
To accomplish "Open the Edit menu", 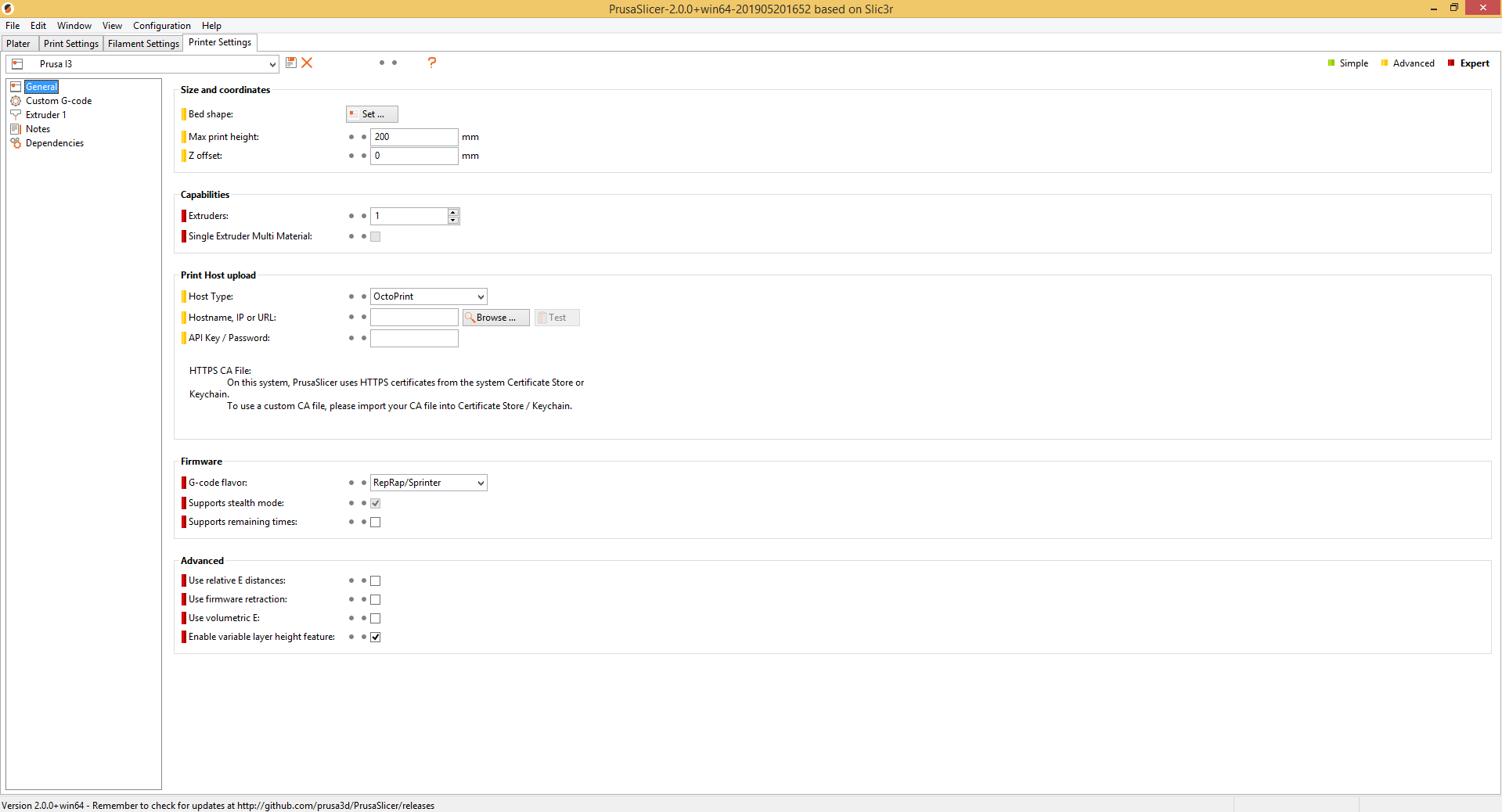I will click(38, 26).
